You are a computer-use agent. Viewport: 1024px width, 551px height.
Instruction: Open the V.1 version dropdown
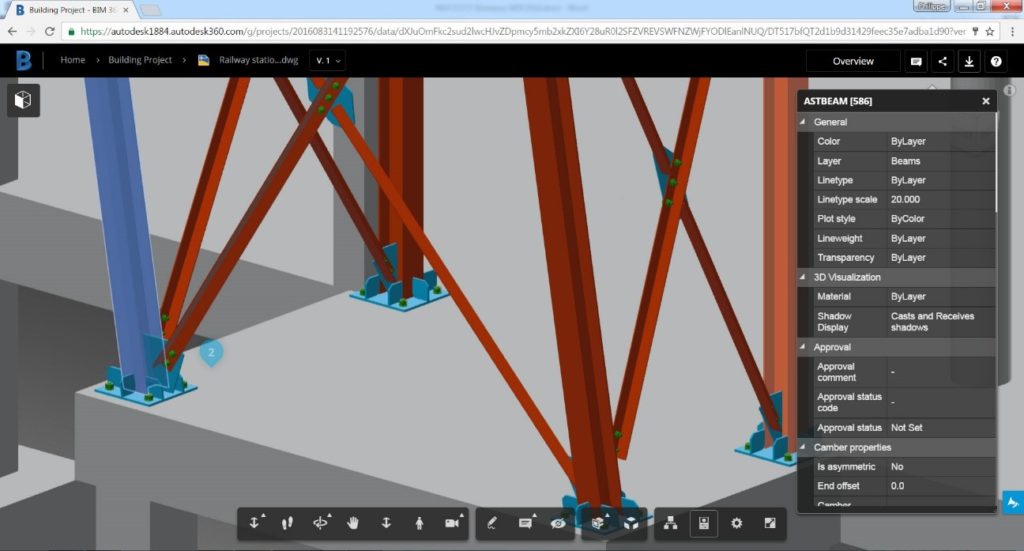328,61
